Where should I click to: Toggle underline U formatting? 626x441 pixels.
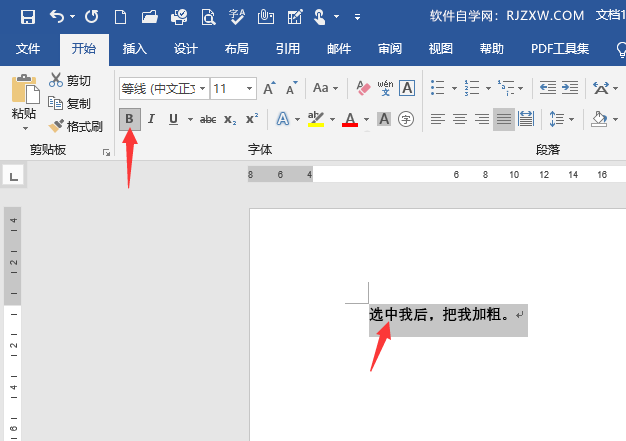coord(173,119)
